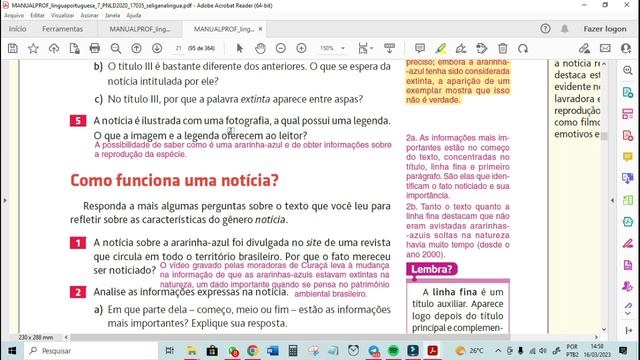The height and width of the screenshot is (360, 640).
Task: Open the search tool in right panel
Action: click(628, 70)
